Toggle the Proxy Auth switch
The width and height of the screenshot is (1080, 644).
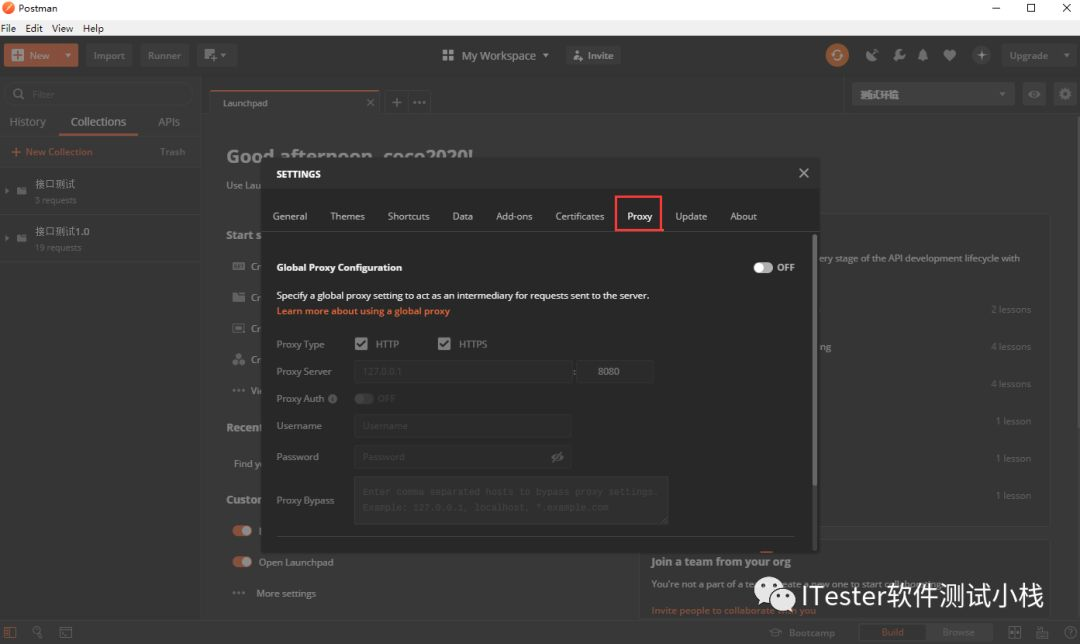[364, 399]
